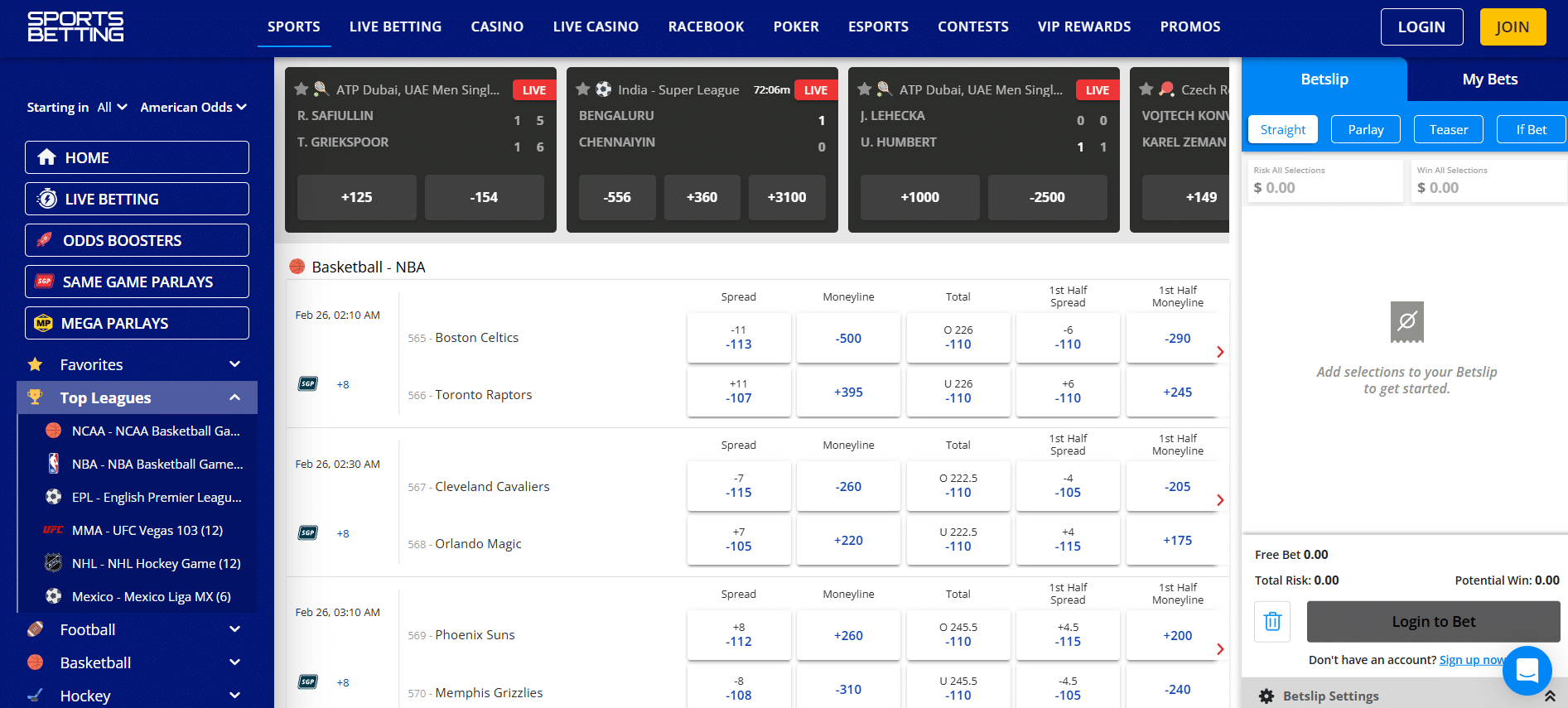Click the Football sidebar icon
The image size is (1568, 708).
pyautogui.click(x=35, y=629)
